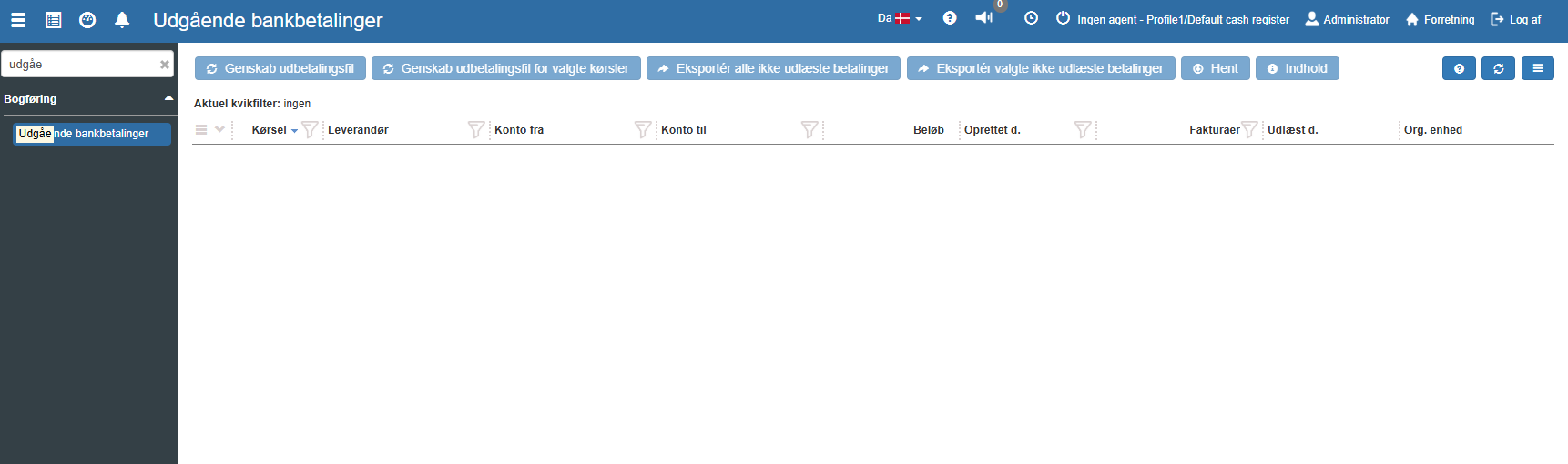Open filter for Konto fra column

tap(643, 130)
